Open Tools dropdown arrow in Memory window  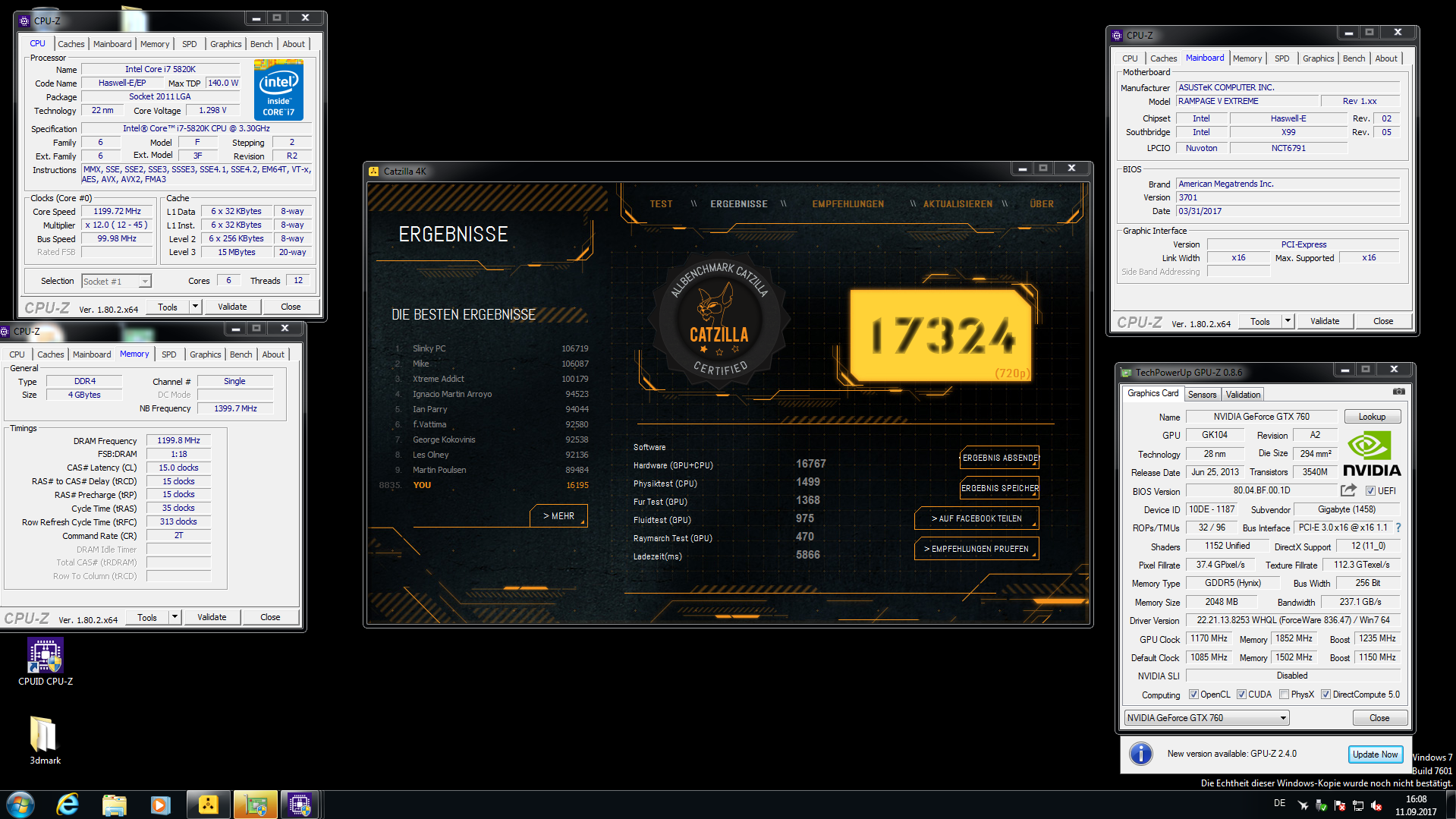click(175, 617)
